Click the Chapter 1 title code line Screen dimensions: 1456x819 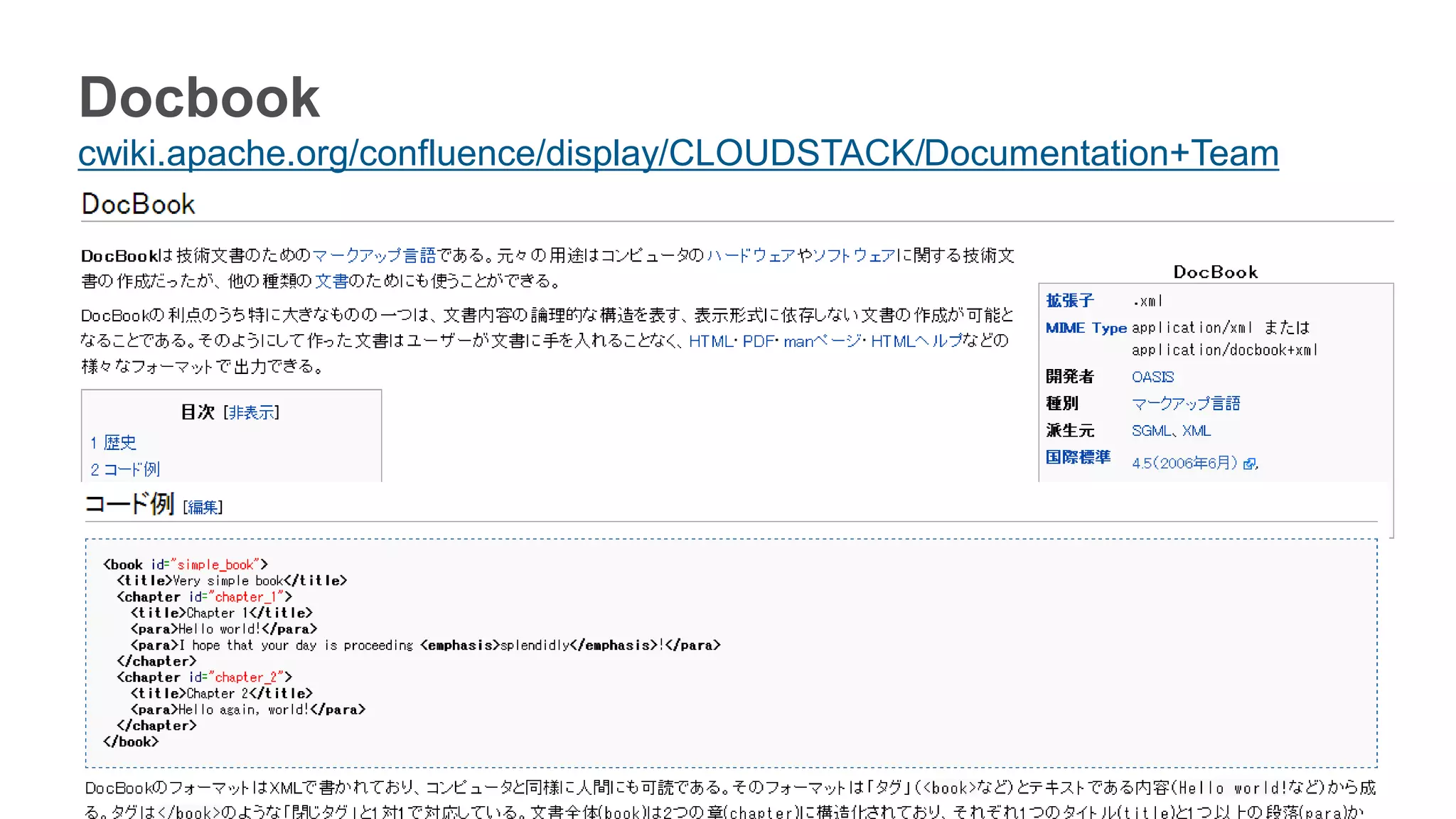point(222,613)
